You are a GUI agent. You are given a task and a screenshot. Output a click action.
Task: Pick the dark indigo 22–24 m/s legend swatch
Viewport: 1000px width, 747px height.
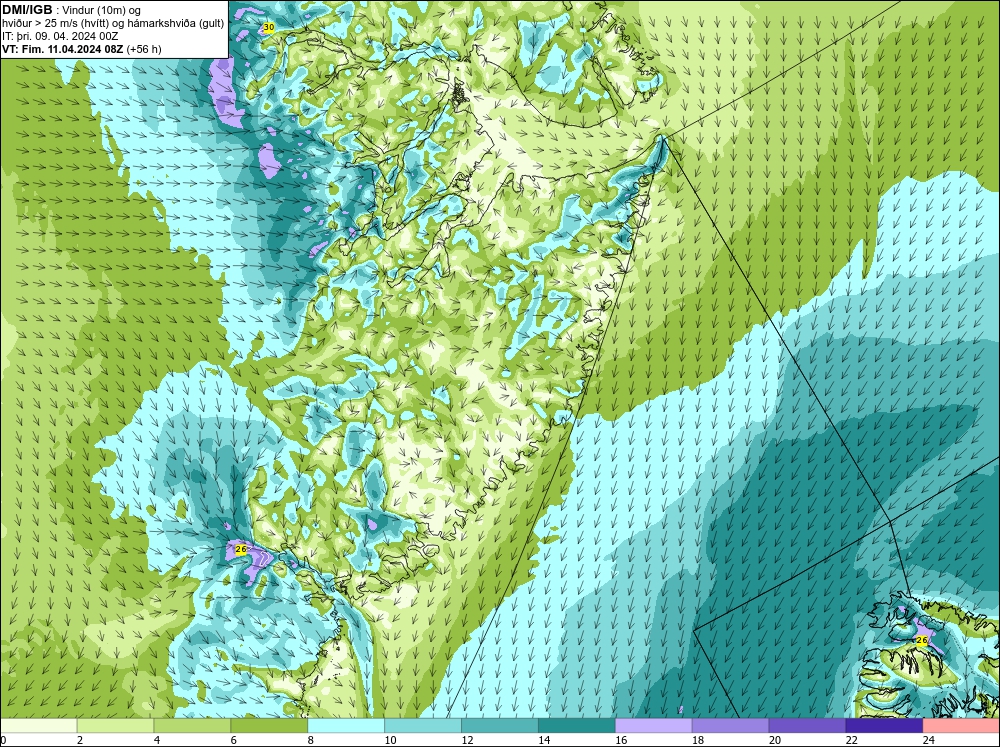point(884,726)
